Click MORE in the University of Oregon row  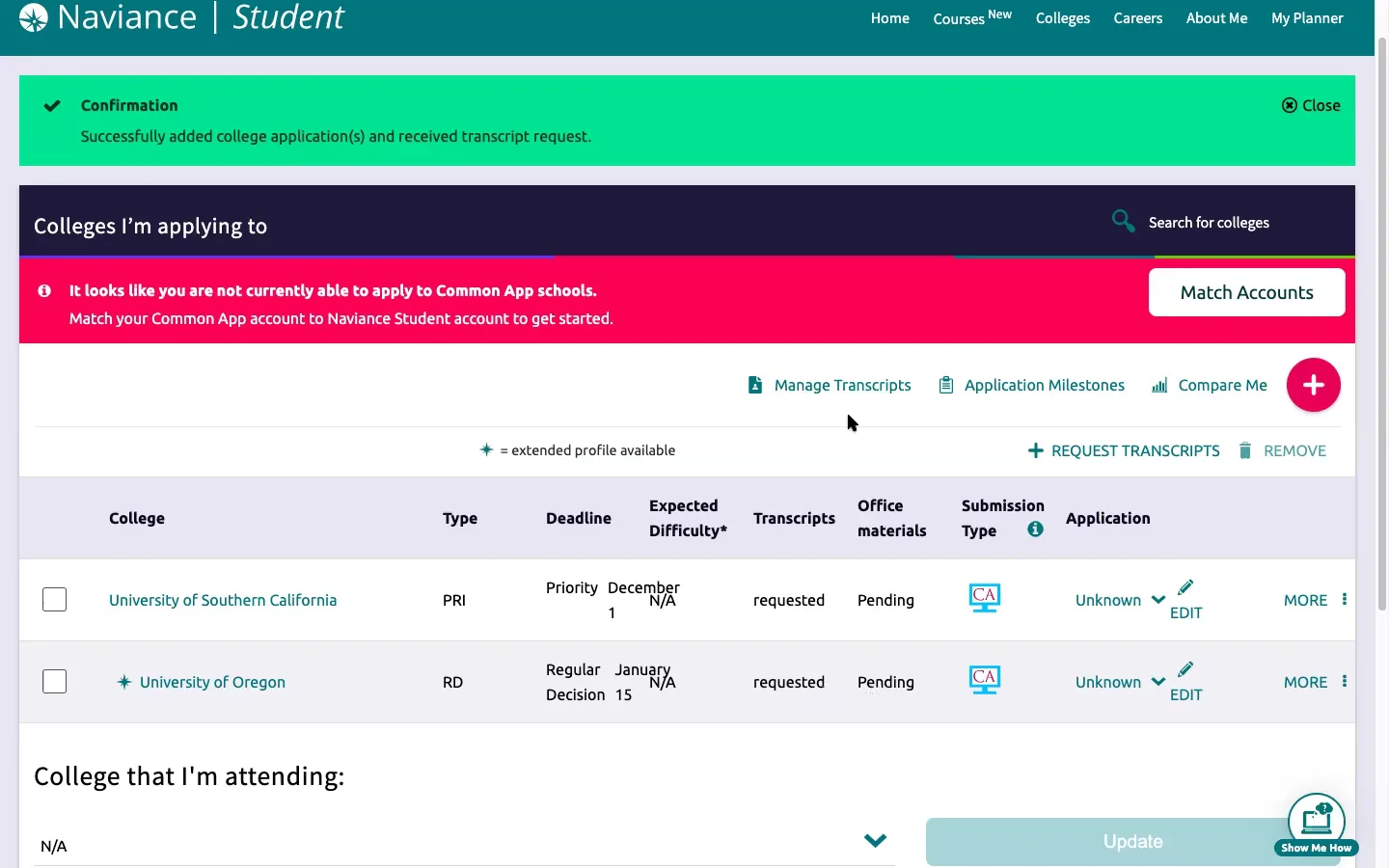click(1305, 682)
